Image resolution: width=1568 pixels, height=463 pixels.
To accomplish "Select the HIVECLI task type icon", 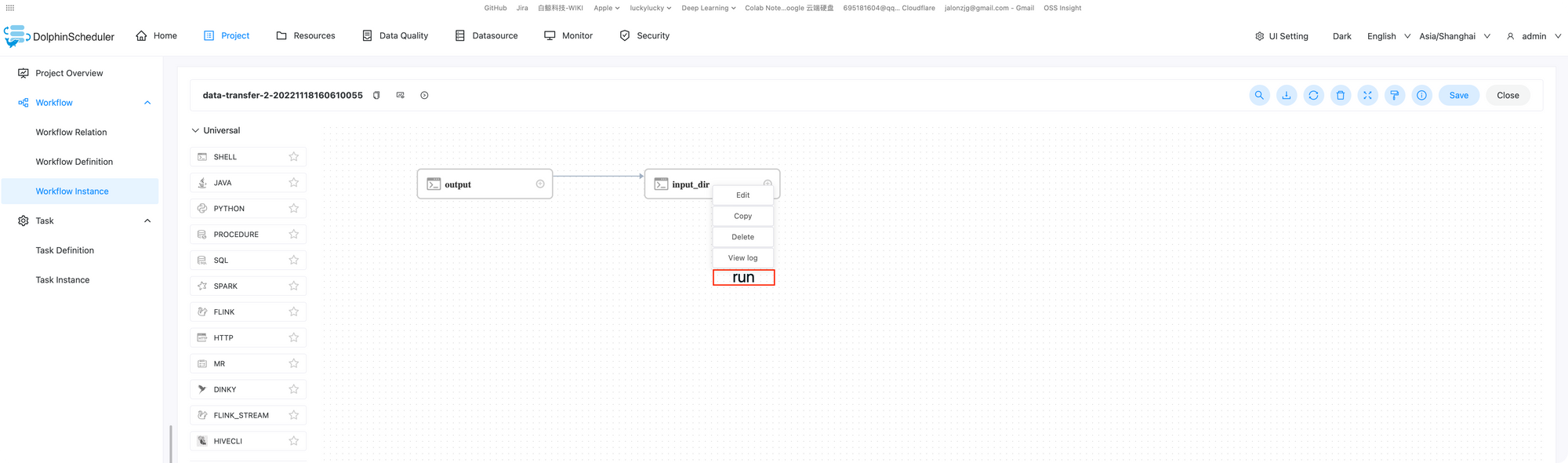I will [202, 441].
